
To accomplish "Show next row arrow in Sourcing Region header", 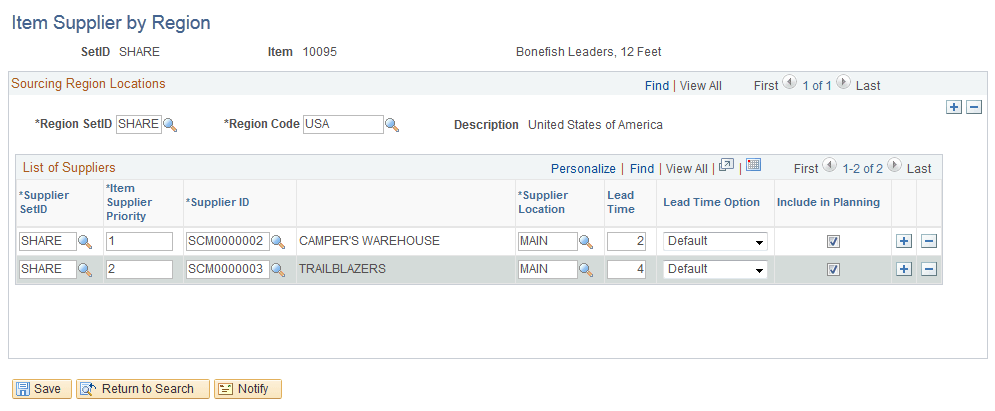I will click(844, 82).
